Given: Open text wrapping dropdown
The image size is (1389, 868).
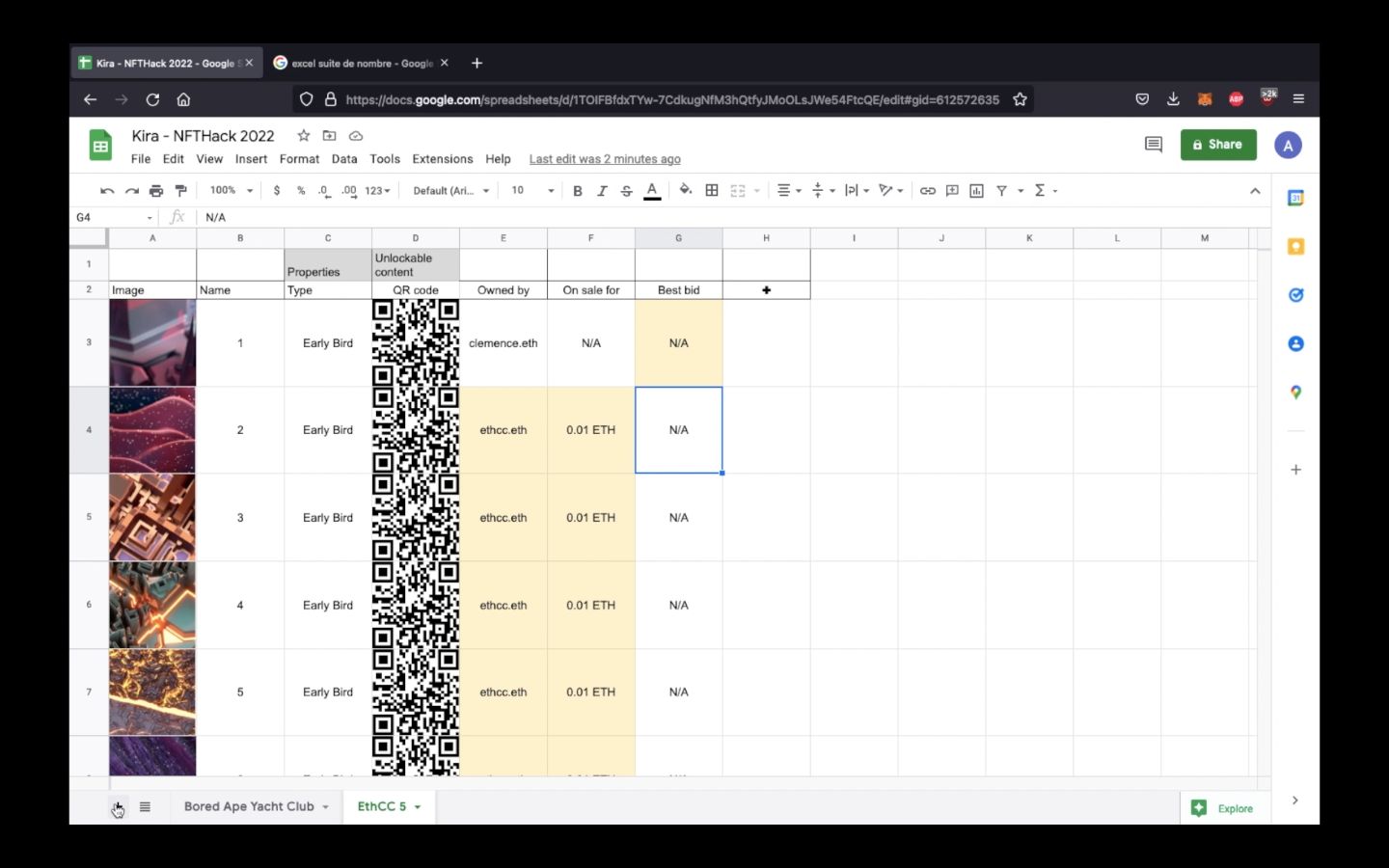Looking at the screenshot, I should pos(857,191).
